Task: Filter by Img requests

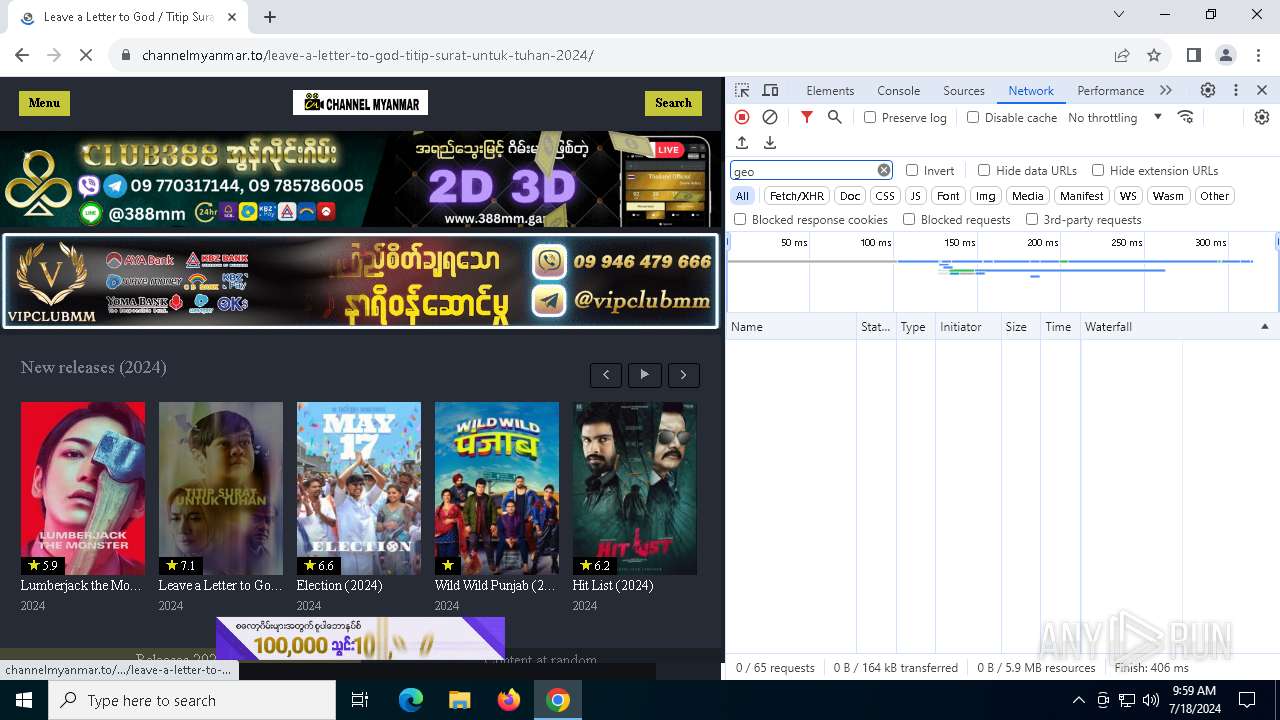Action: pos(986,196)
